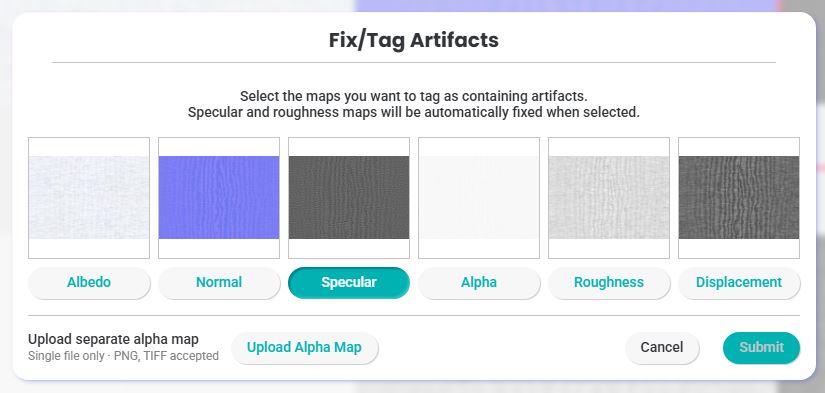
Task: Click the 'Select the maps' instruction text
Action: 414,97
